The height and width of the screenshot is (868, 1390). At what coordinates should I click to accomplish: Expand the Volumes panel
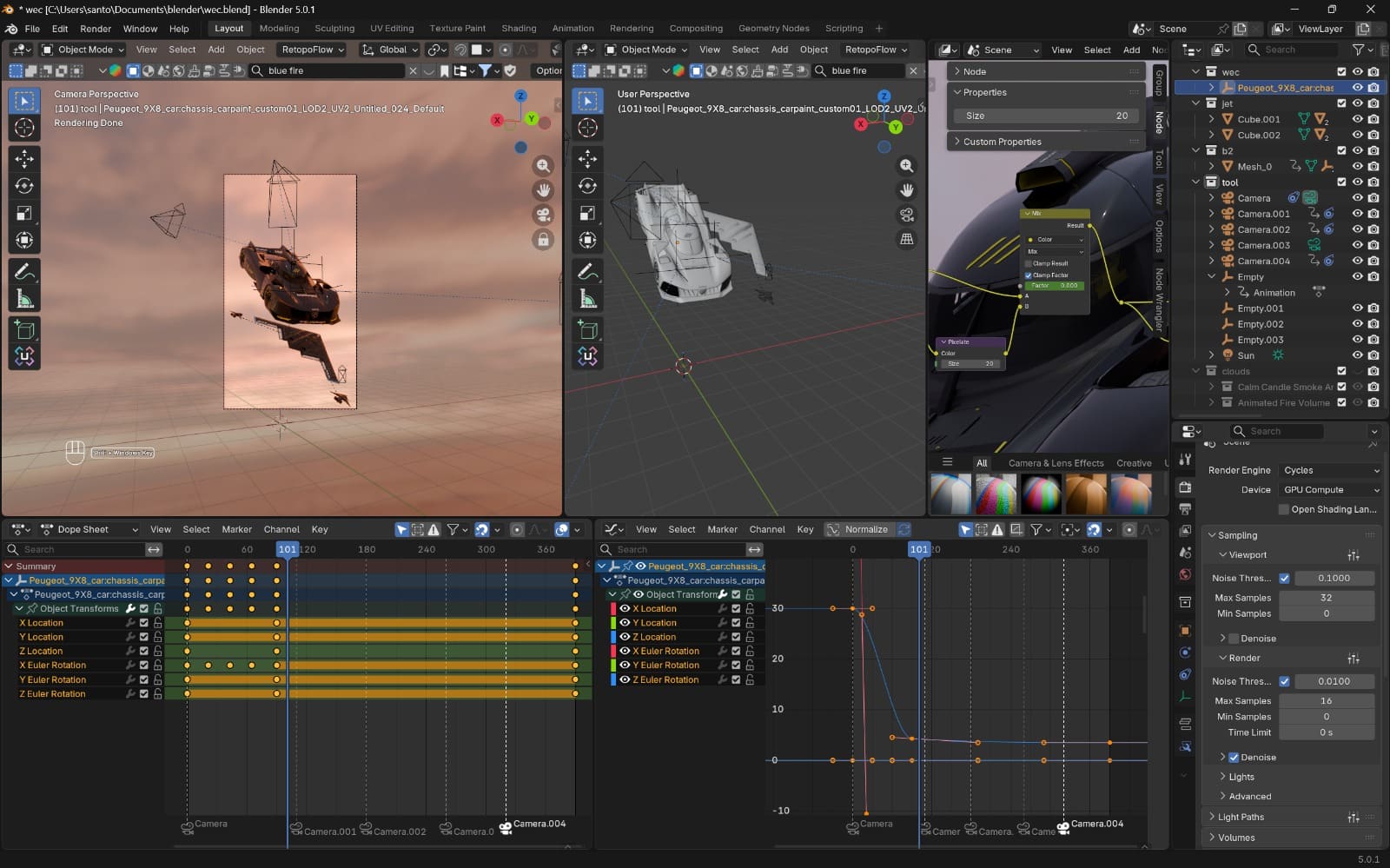(x=1236, y=838)
